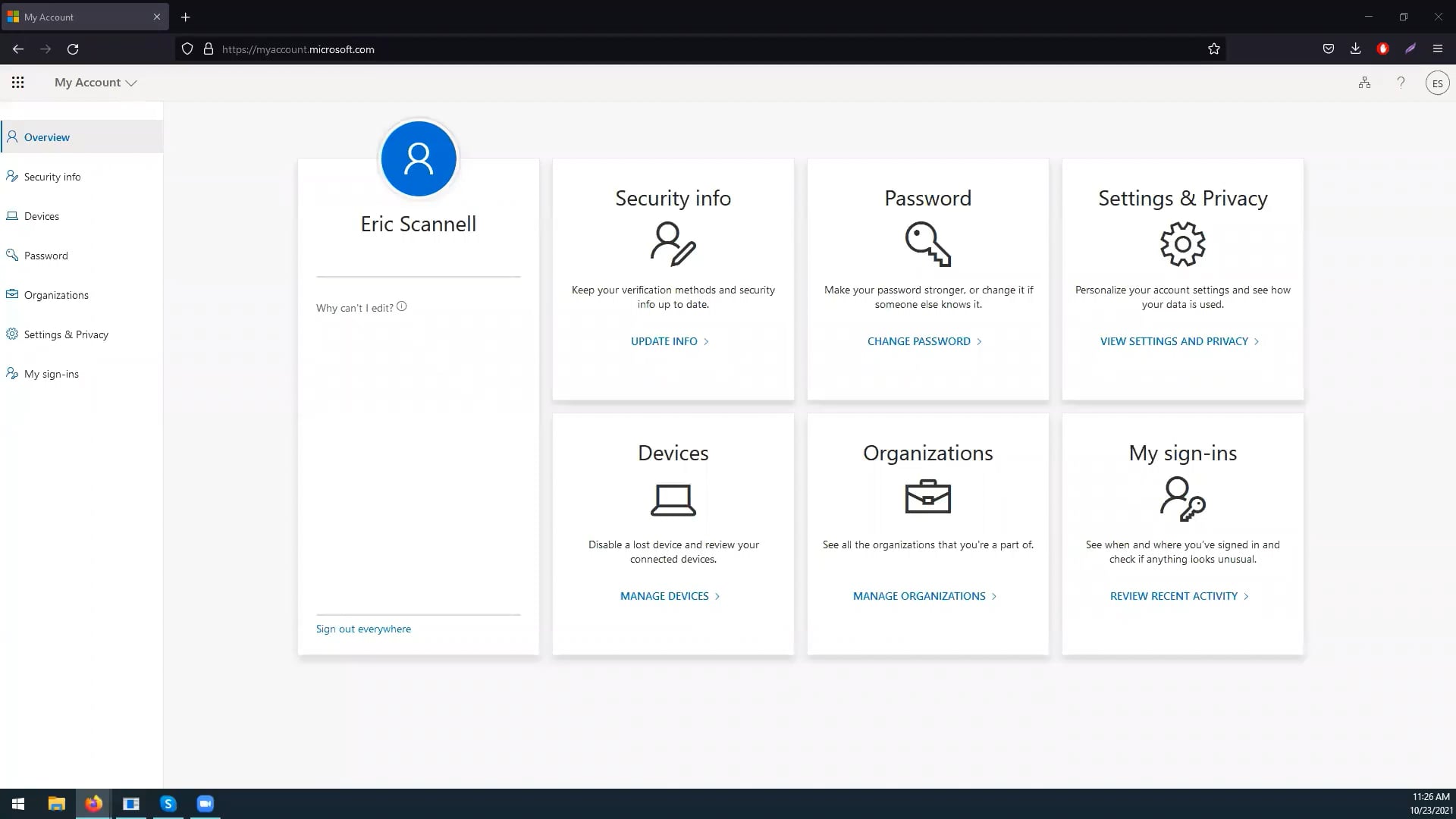The height and width of the screenshot is (819, 1456).
Task: Click MANAGE ORGANIZATIONS
Action: 919,595
